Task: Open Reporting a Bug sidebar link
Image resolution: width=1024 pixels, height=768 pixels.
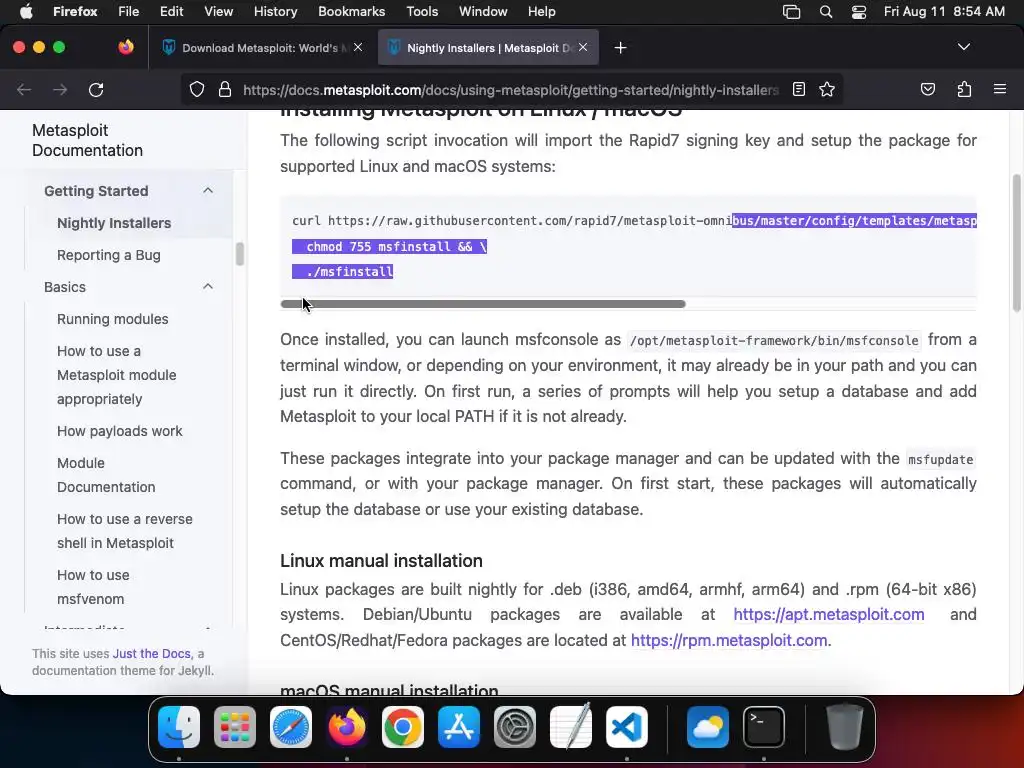Action: click(108, 255)
